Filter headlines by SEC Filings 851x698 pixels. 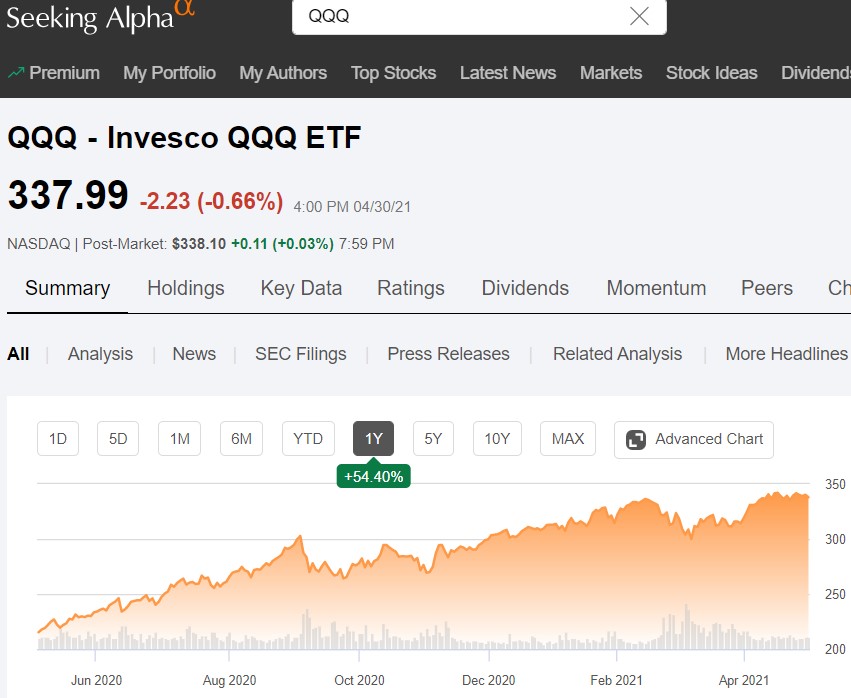(x=301, y=354)
